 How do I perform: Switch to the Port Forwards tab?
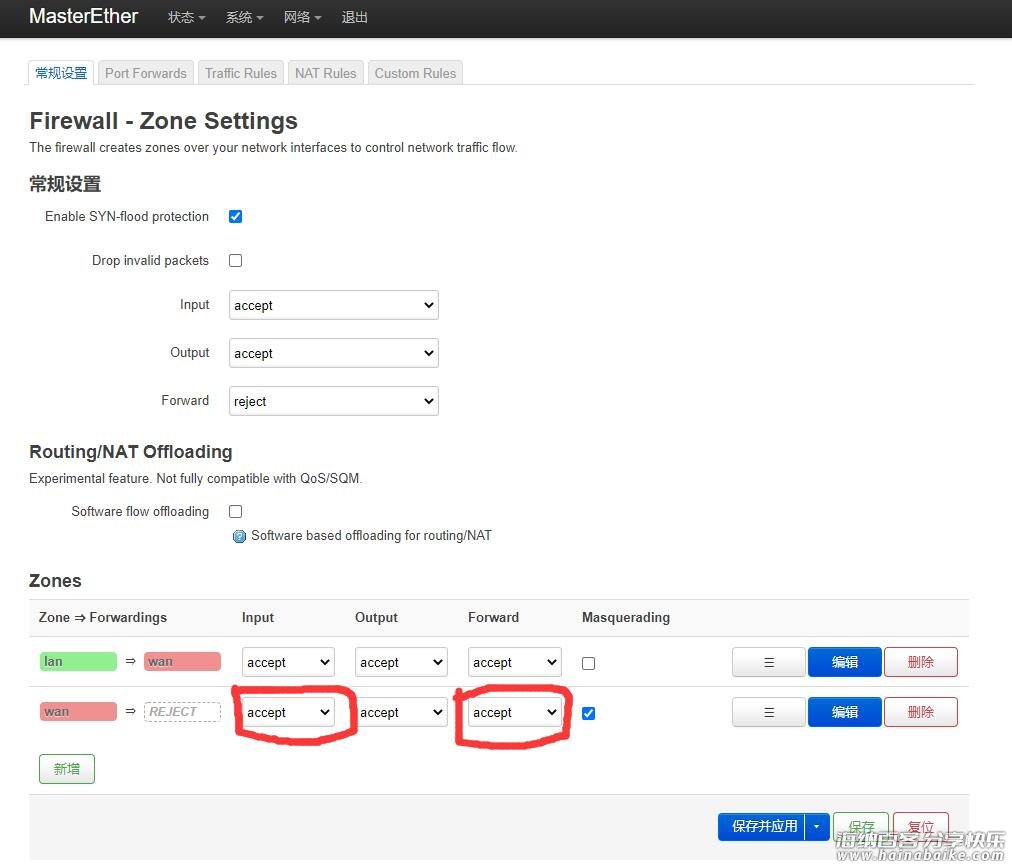click(x=146, y=73)
